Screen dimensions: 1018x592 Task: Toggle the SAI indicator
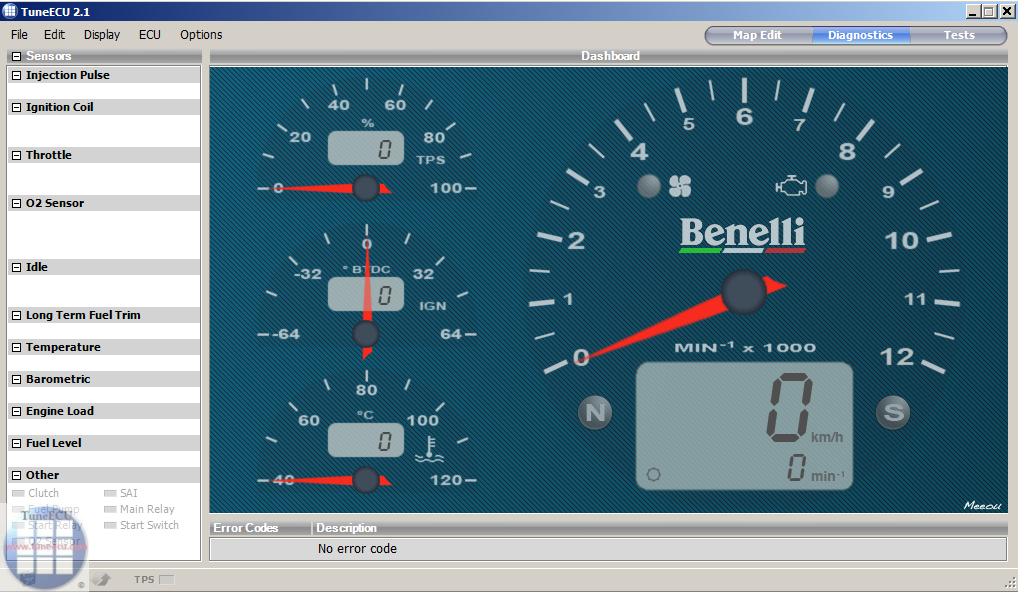point(111,493)
